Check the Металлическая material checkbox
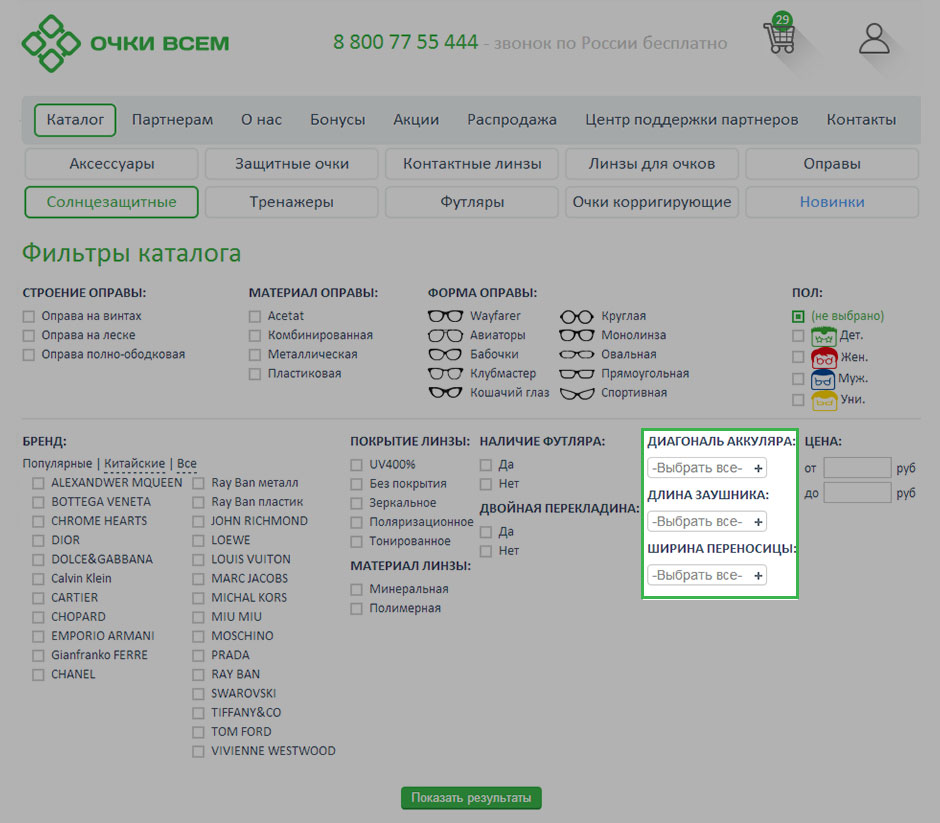 pyautogui.click(x=255, y=355)
